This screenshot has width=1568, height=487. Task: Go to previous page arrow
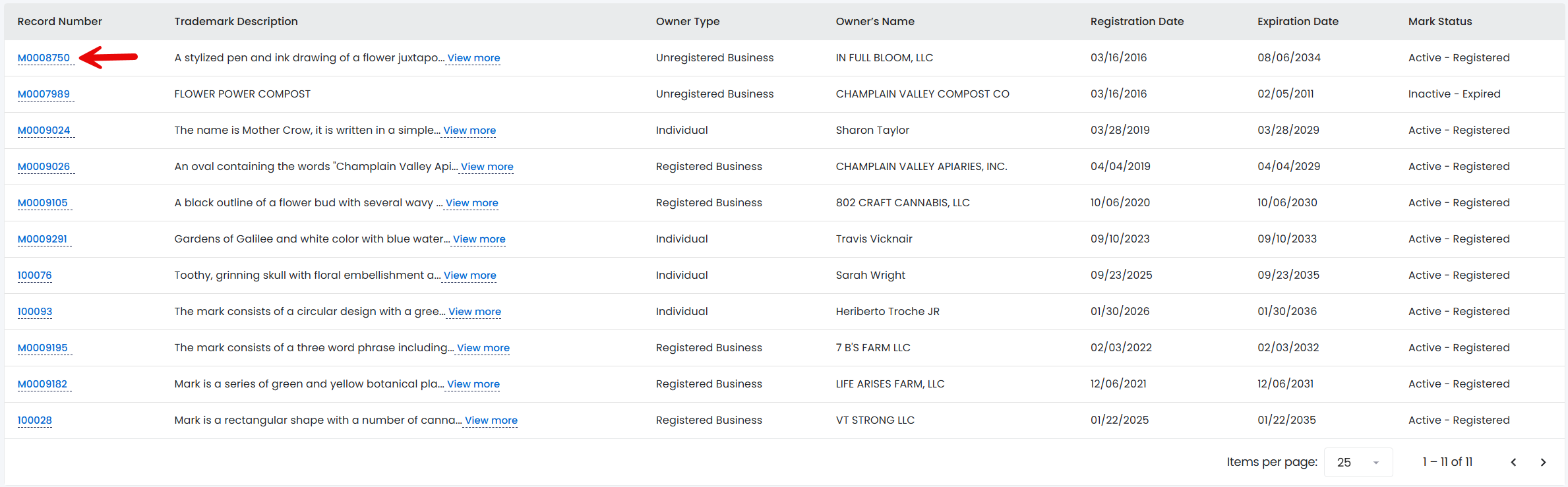pos(1513,462)
